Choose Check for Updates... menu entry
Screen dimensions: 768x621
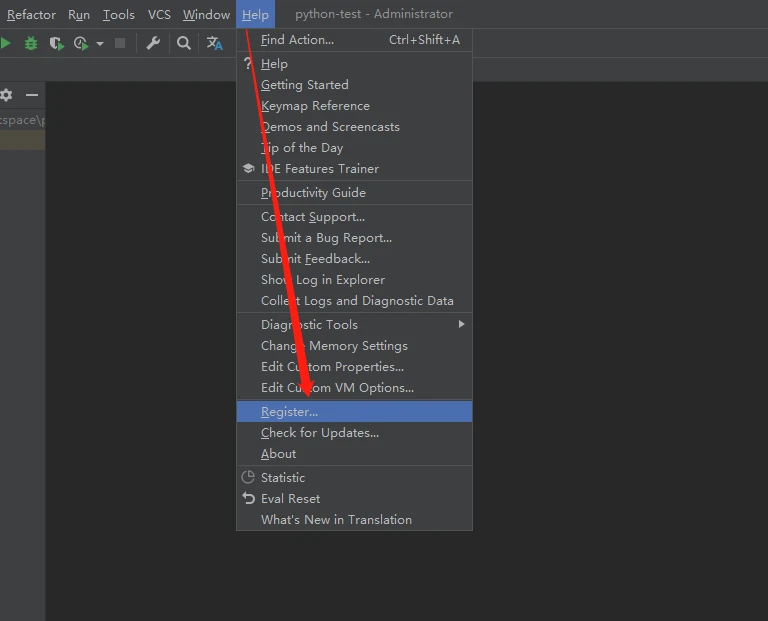point(319,432)
